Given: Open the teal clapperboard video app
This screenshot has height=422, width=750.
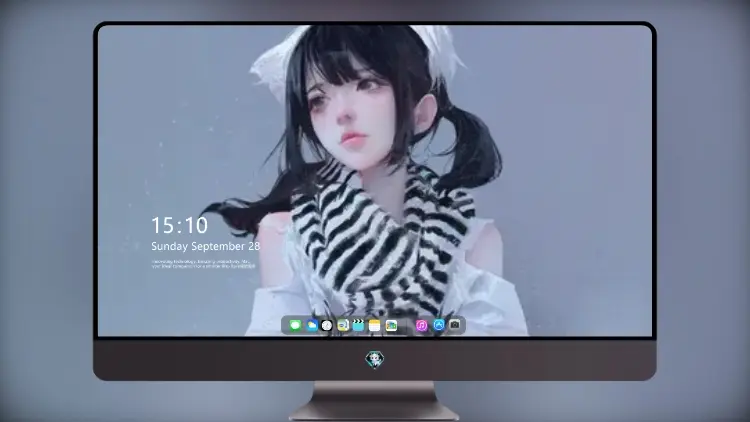Looking at the screenshot, I should [358, 325].
